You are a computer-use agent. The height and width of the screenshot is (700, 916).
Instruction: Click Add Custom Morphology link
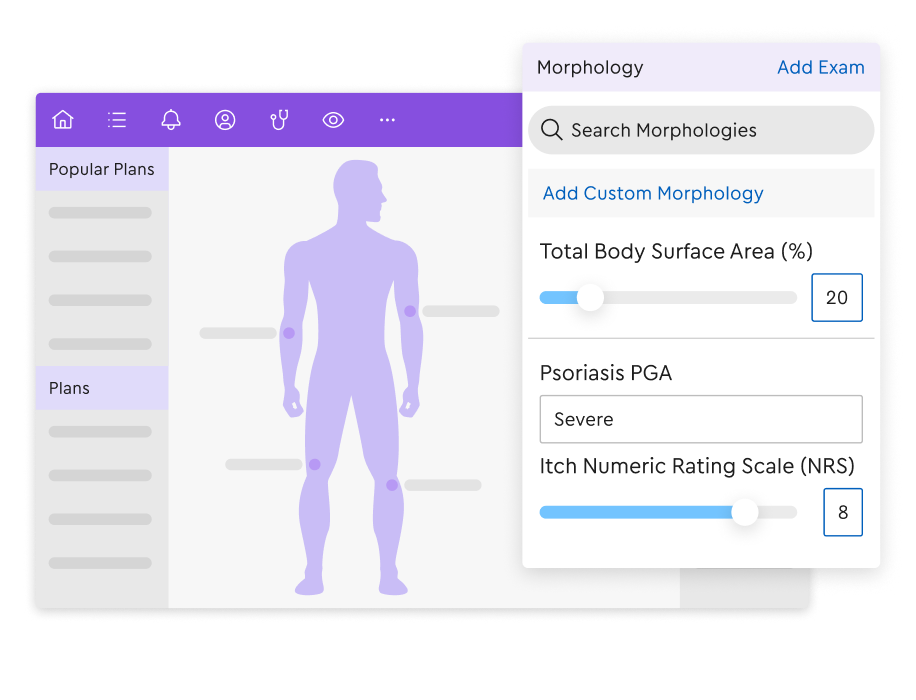tap(653, 193)
